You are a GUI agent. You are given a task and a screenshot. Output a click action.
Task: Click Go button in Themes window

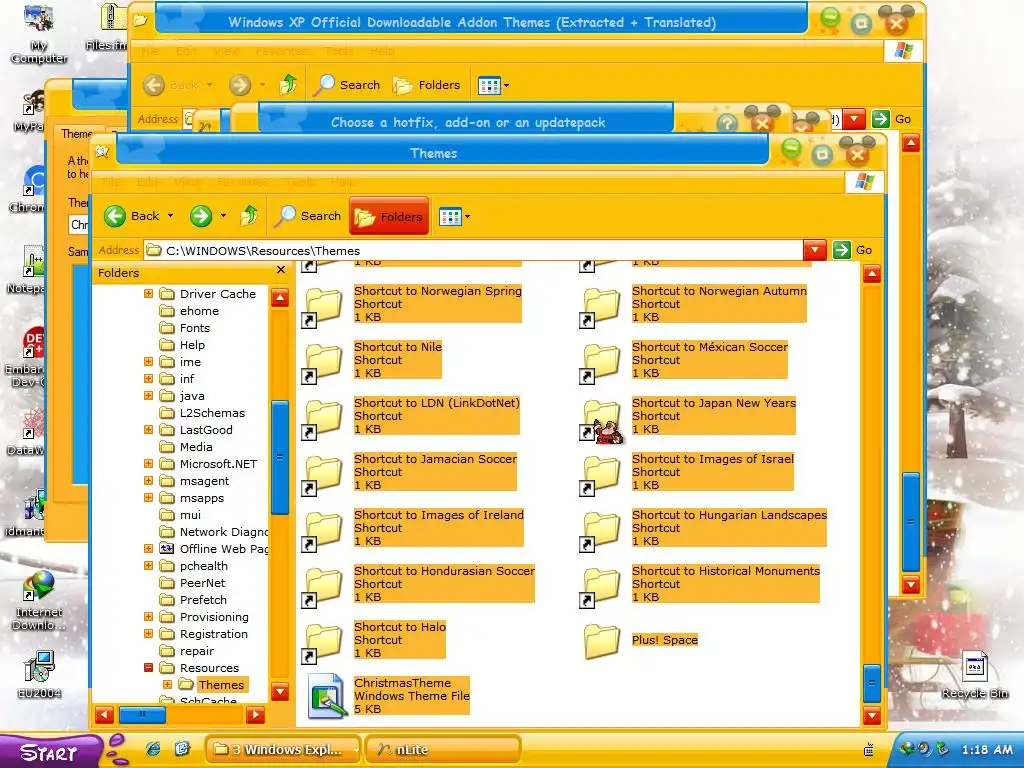853,250
